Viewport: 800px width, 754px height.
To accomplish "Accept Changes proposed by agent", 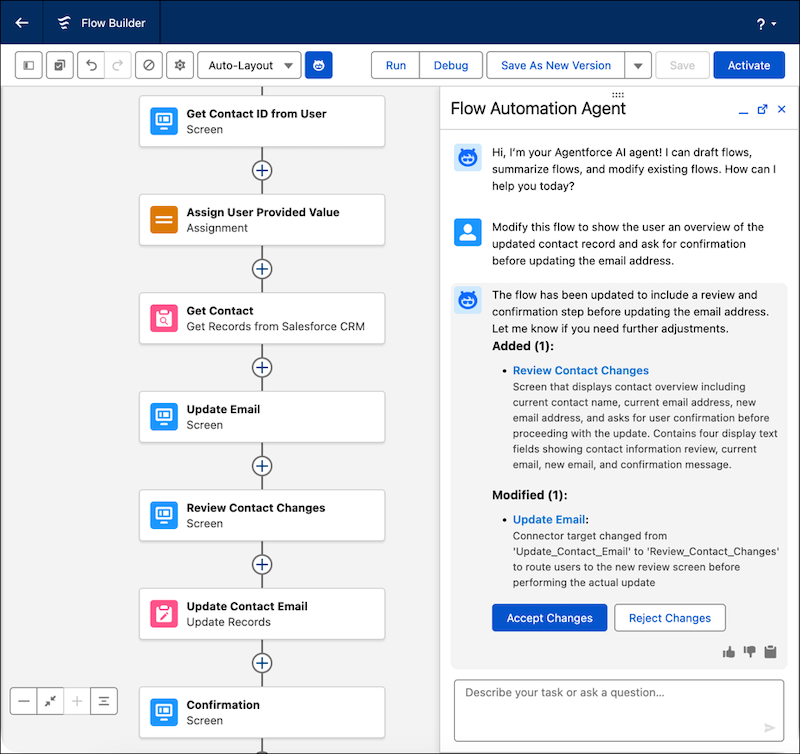I will (549, 618).
